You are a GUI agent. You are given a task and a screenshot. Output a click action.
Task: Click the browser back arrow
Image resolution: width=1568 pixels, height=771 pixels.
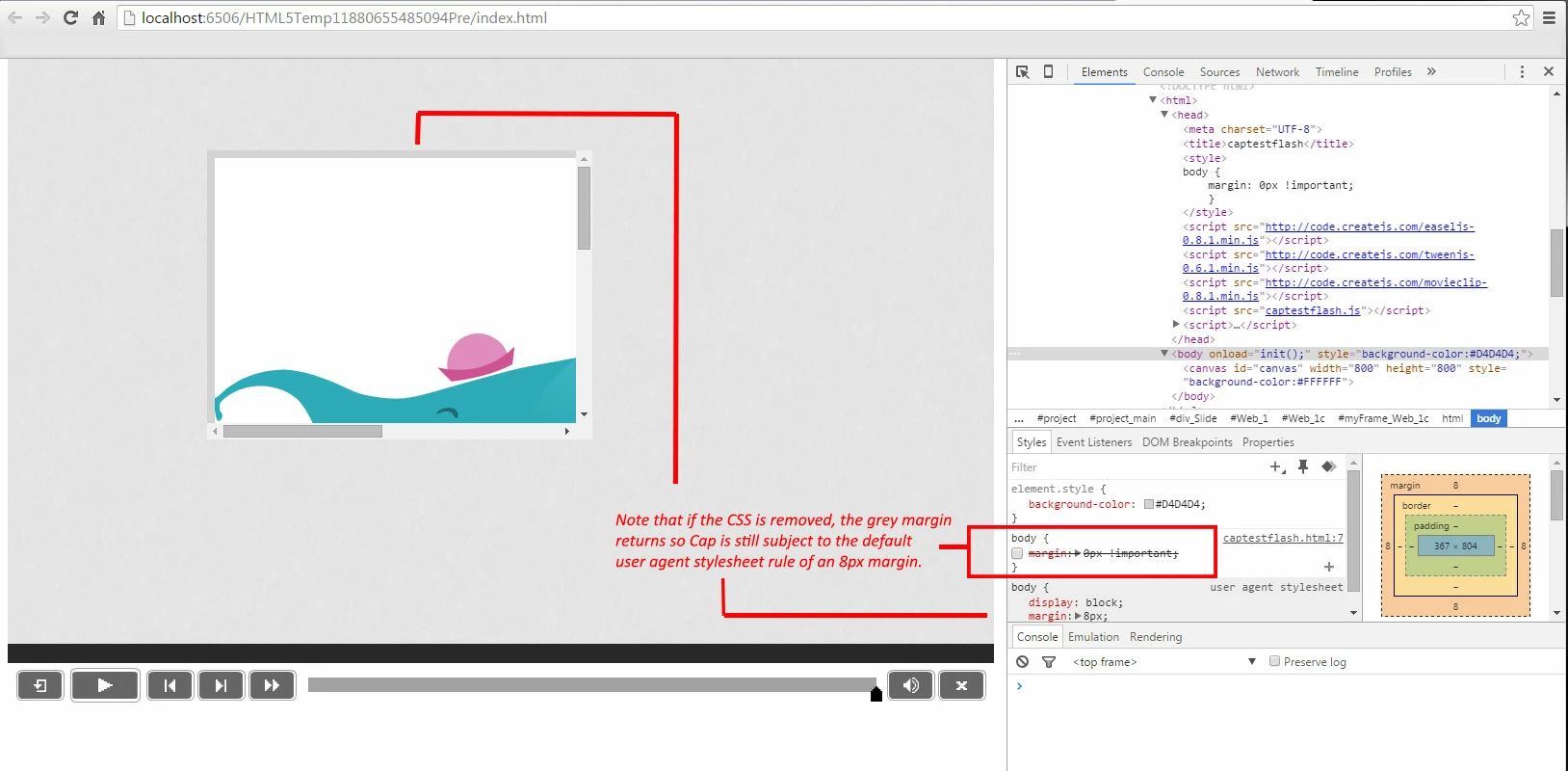click(14, 17)
